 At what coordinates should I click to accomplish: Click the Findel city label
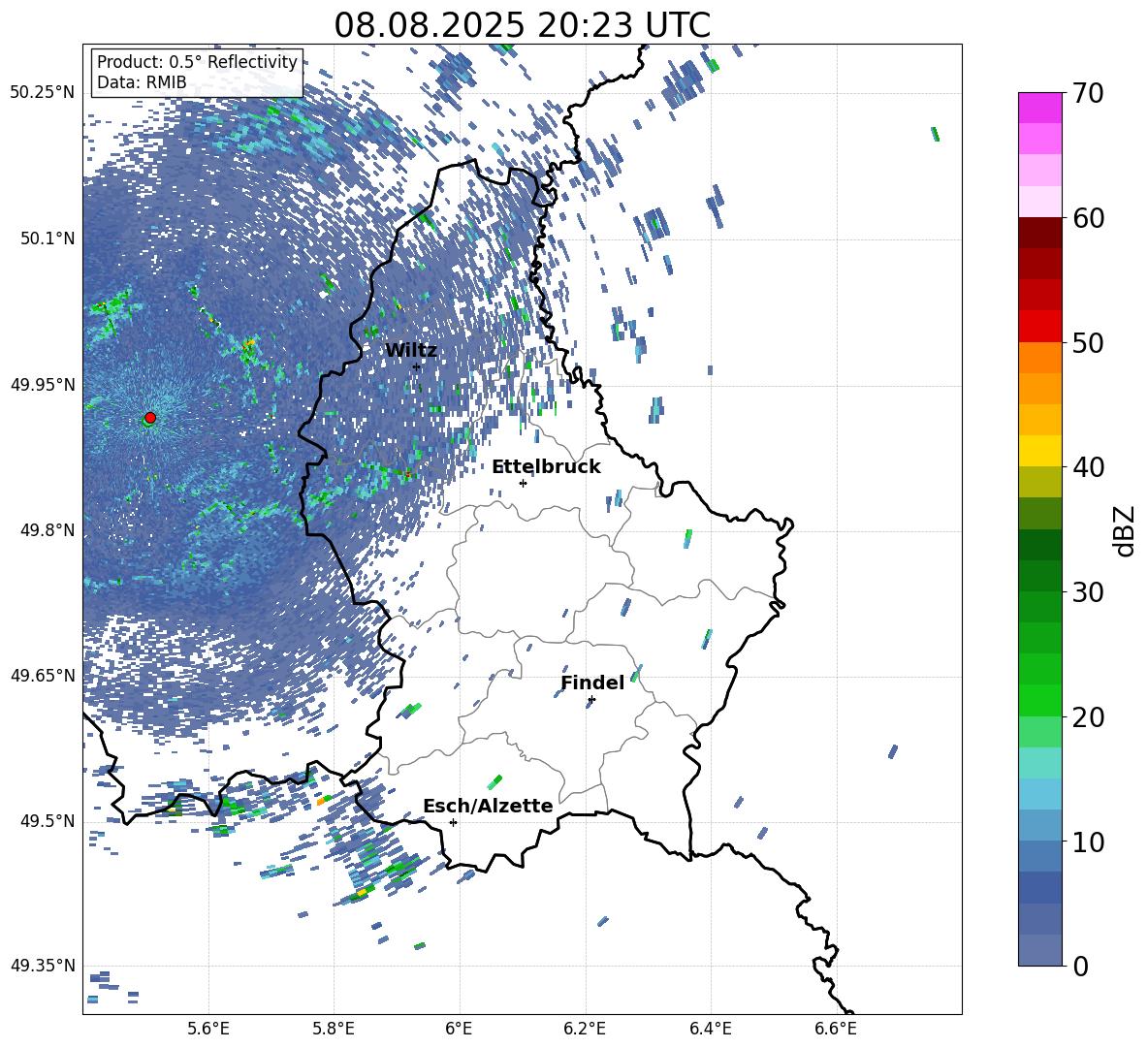pos(592,683)
